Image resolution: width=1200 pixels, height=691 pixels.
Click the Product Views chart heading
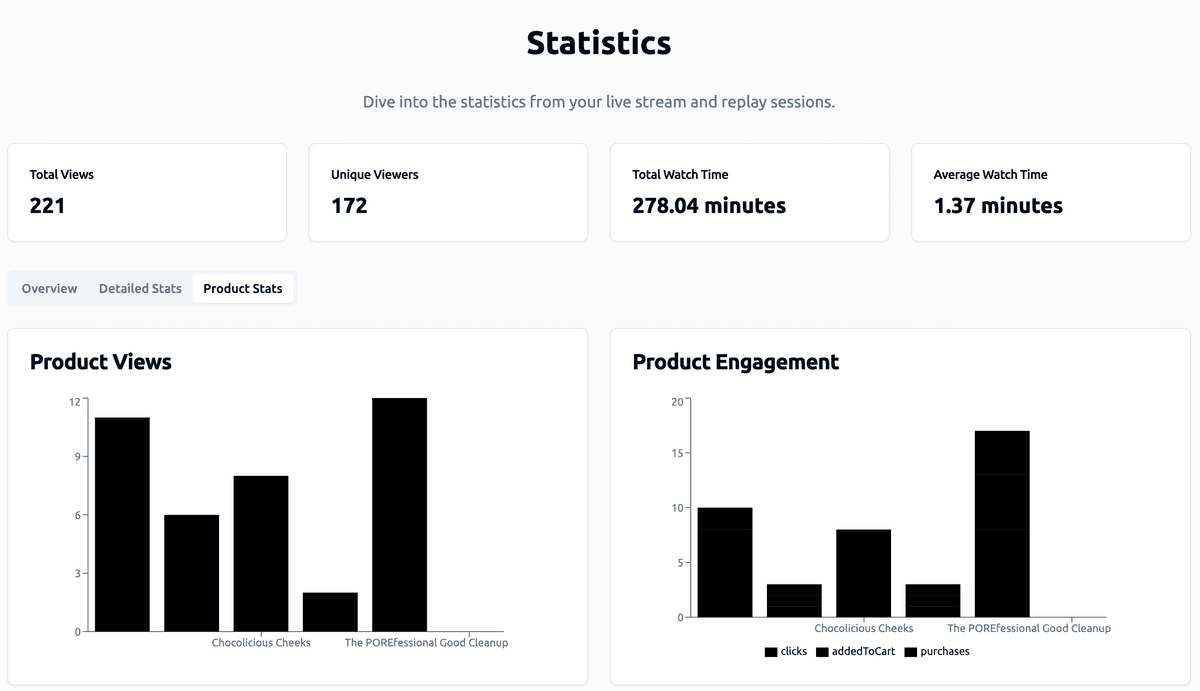[101, 362]
